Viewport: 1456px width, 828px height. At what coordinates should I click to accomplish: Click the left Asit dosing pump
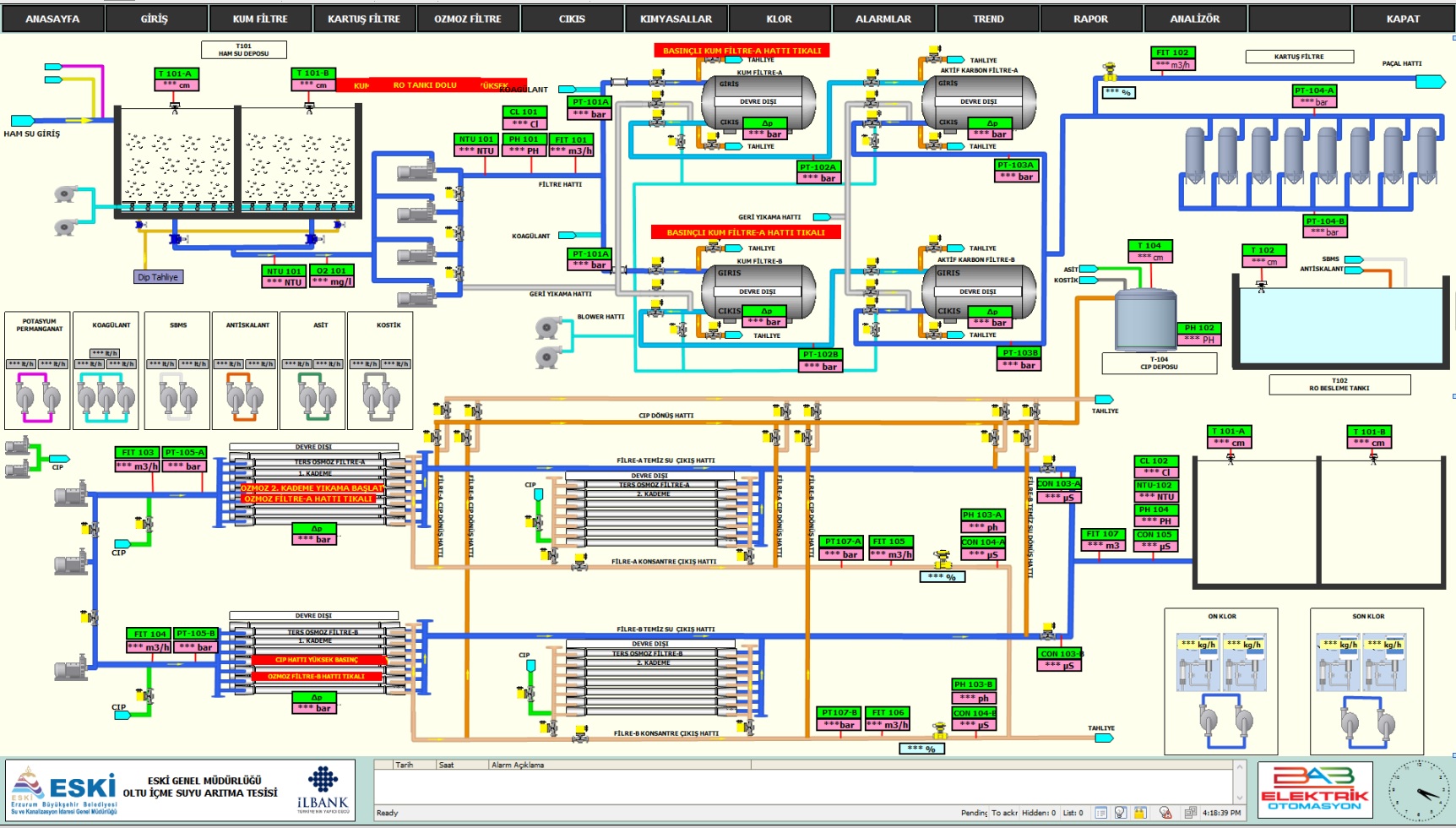(306, 395)
